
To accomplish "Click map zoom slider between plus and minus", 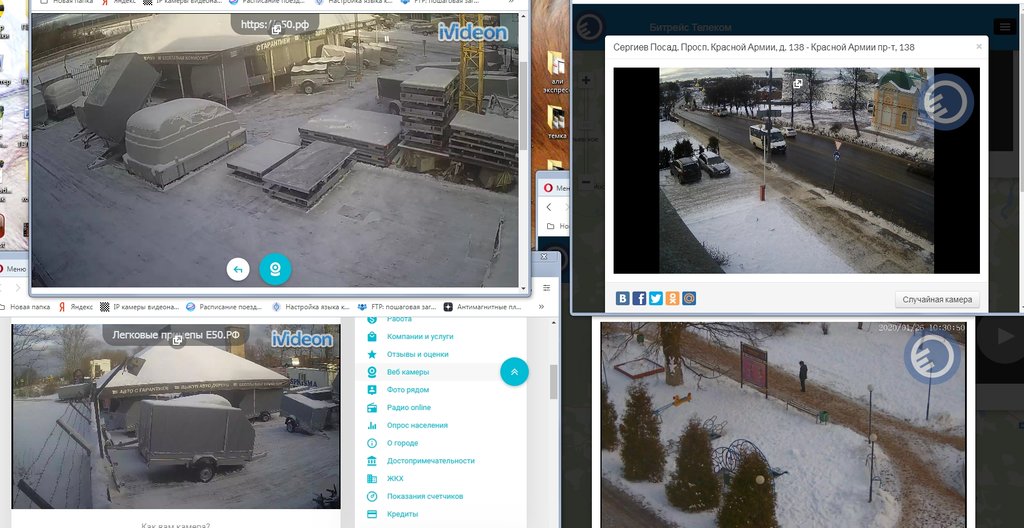I will point(586,131).
